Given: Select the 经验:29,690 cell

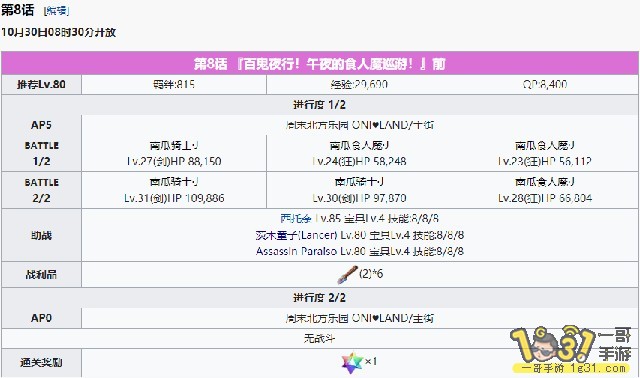Looking at the screenshot, I should tap(359, 84).
